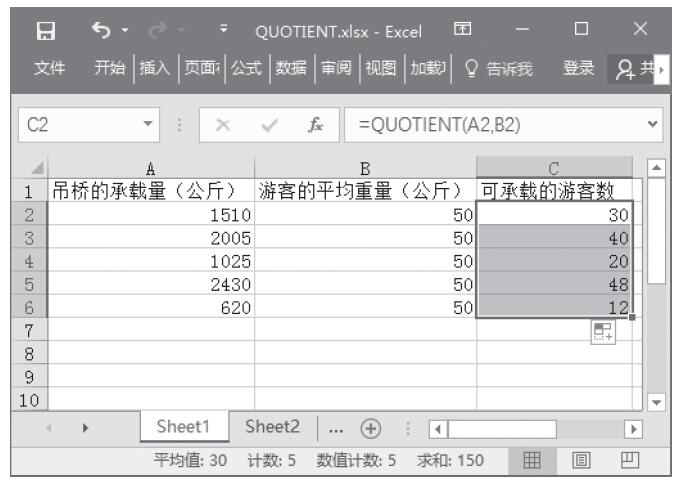Screen dimensions: 681x484
Task: Switch to Page Break Preview view icon
Action: (631, 460)
